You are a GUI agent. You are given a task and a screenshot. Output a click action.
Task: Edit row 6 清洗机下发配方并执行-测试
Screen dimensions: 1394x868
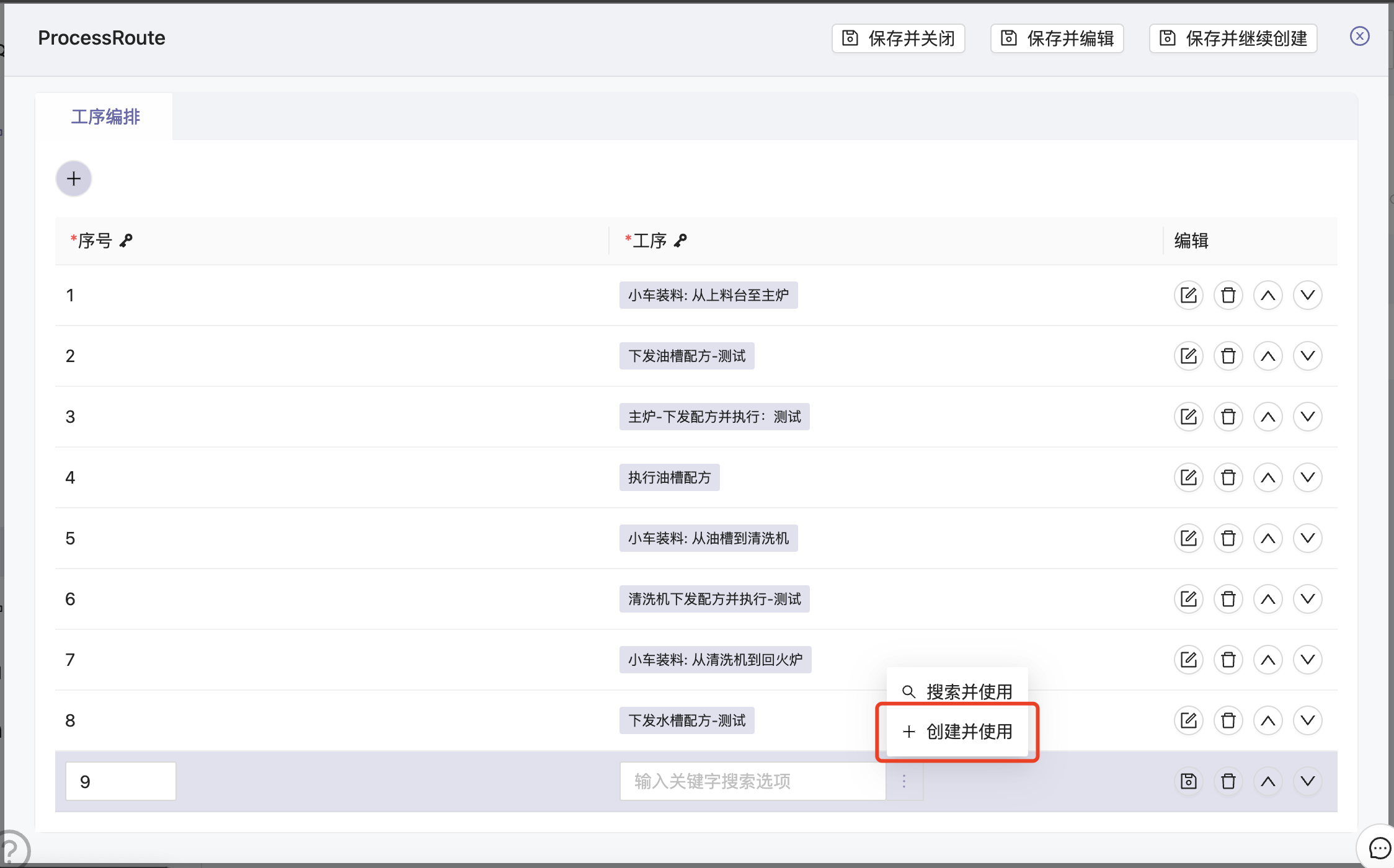coord(1188,599)
